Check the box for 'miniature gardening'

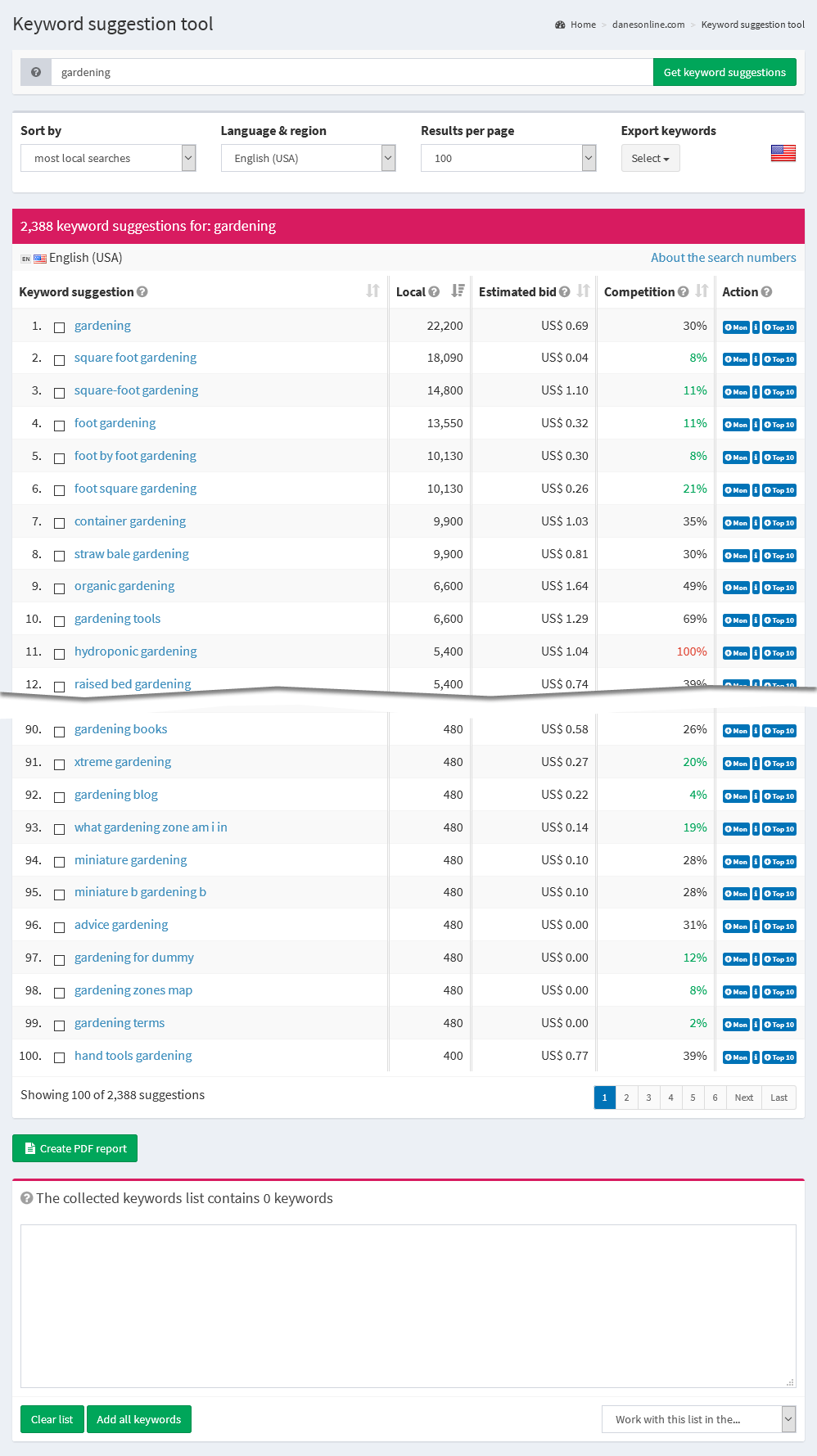[59, 862]
